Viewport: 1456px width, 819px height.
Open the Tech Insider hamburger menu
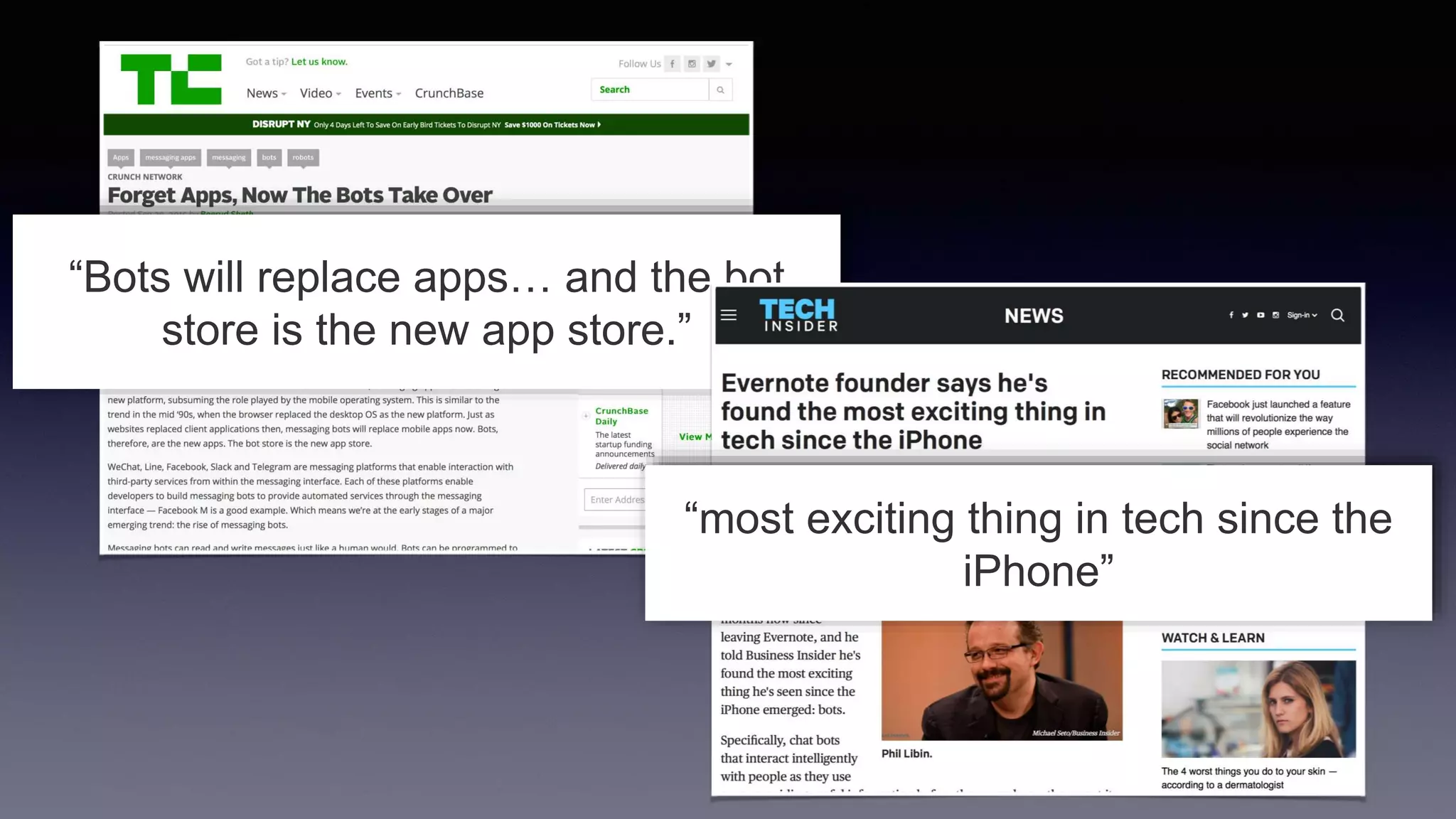pos(729,315)
